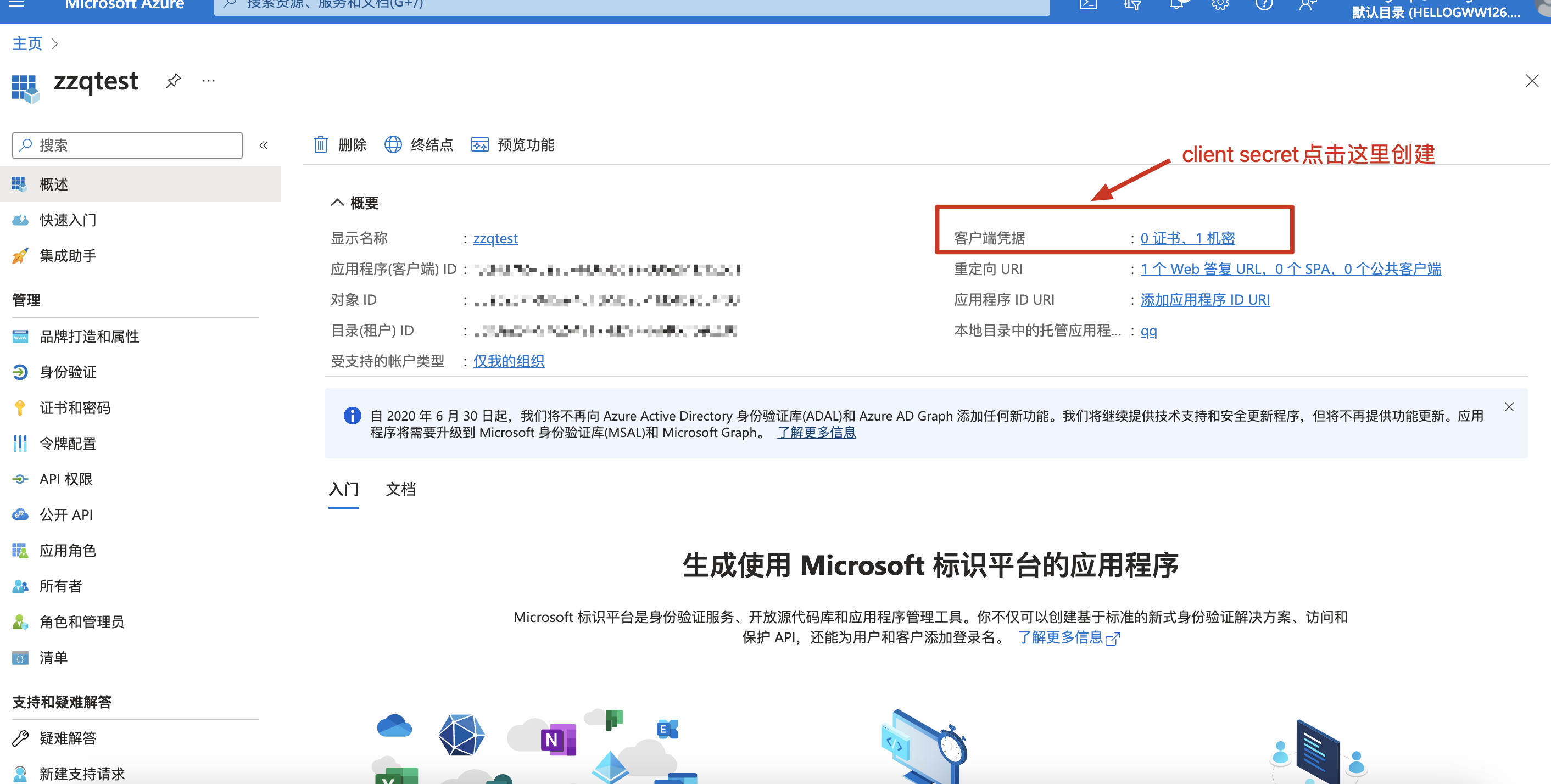The height and width of the screenshot is (784, 1551).
Task: Click the zzqtest app registration icon by the title
Action: (x=25, y=88)
